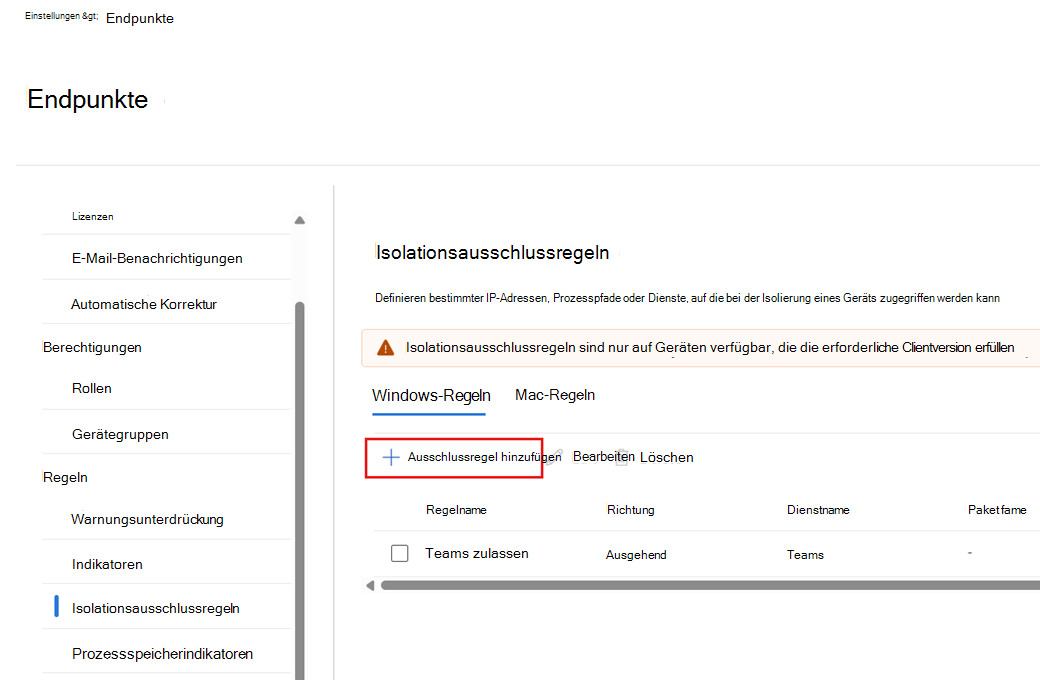Select Indikatoren under Regeln
This screenshot has width=1040, height=680.
tap(107, 564)
